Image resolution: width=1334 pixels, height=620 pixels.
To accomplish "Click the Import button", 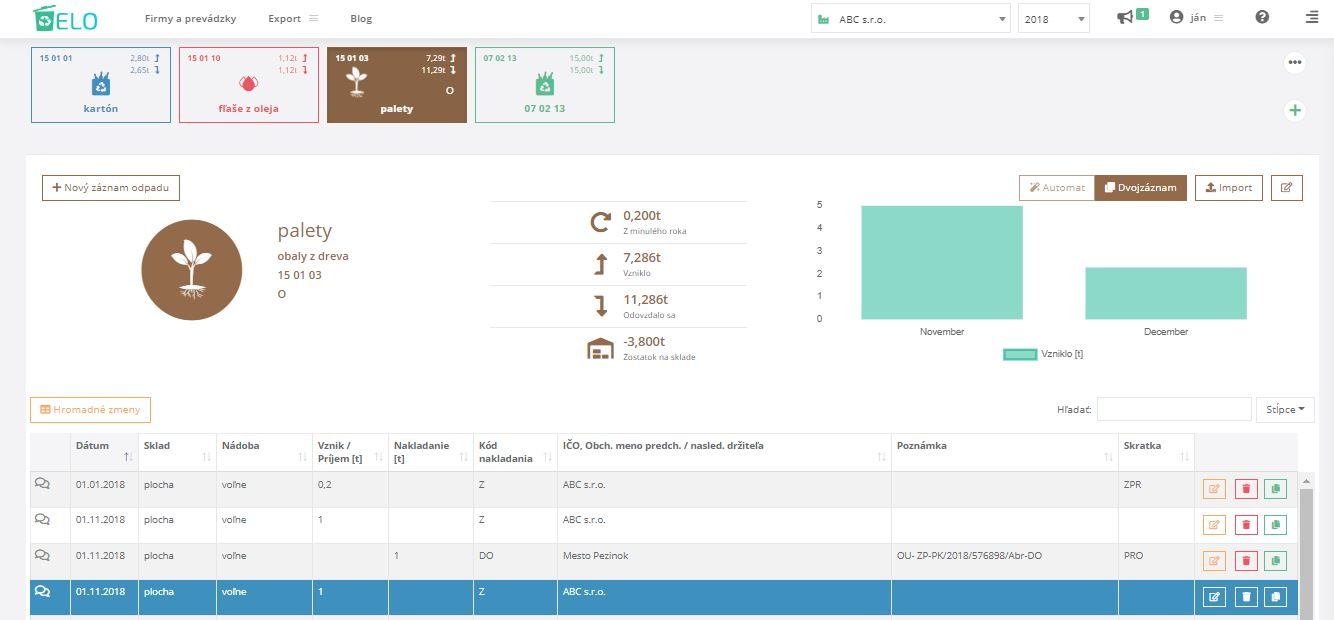I will pyautogui.click(x=1229, y=188).
